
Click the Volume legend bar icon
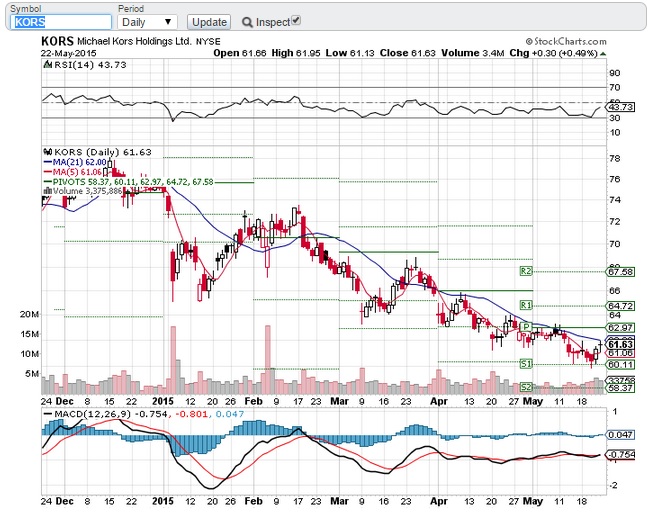[48, 191]
